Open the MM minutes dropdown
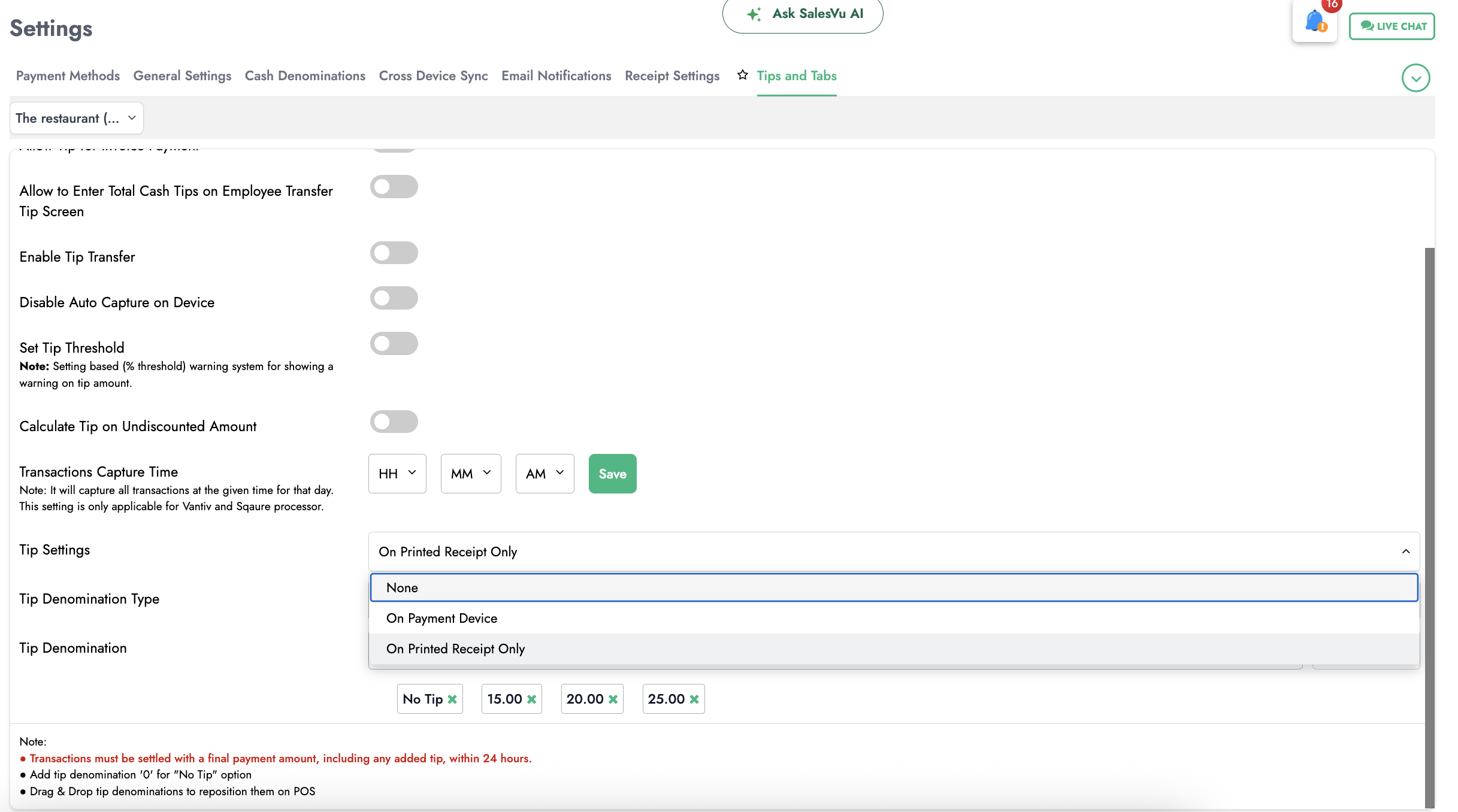 click(x=471, y=474)
